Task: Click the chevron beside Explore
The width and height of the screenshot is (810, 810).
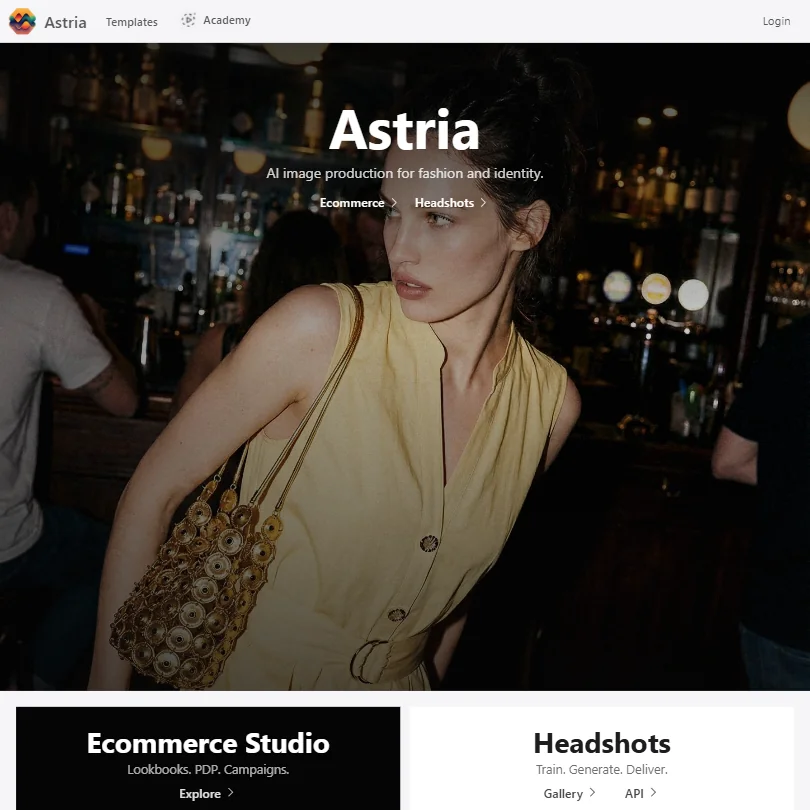Action: tap(231, 792)
